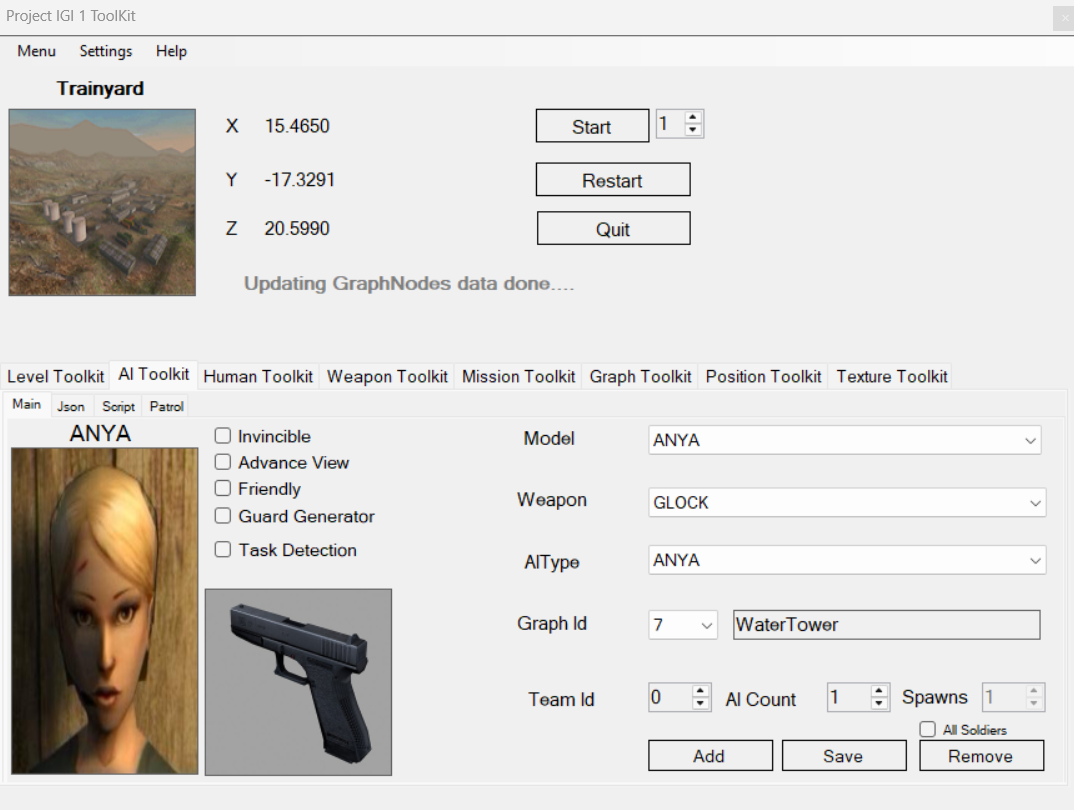1074x810 pixels.
Task: Switch to the Level Toolkit tab
Action: [55, 377]
